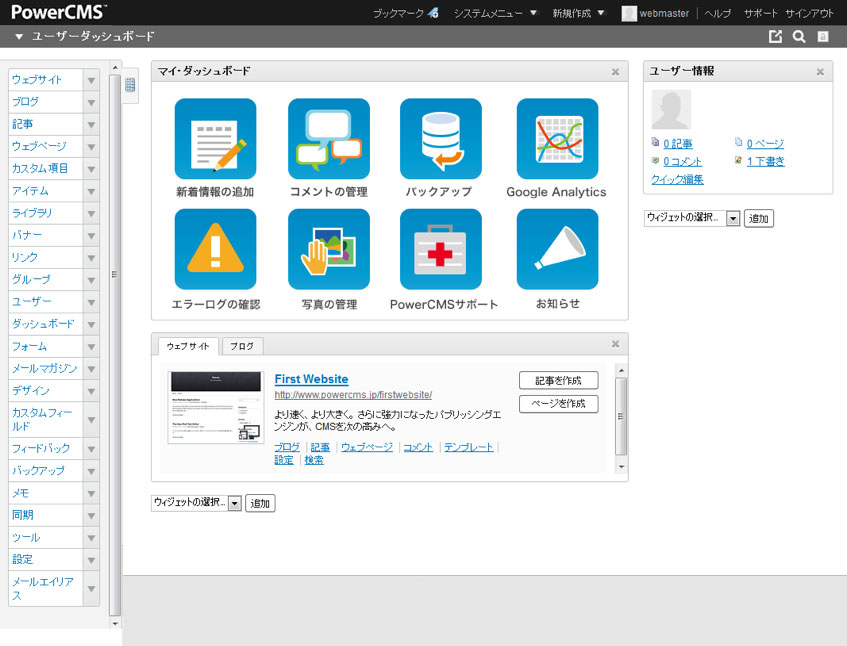
Task: Click the ブックマーク menu in top bar
Action: pyautogui.click(x=406, y=13)
